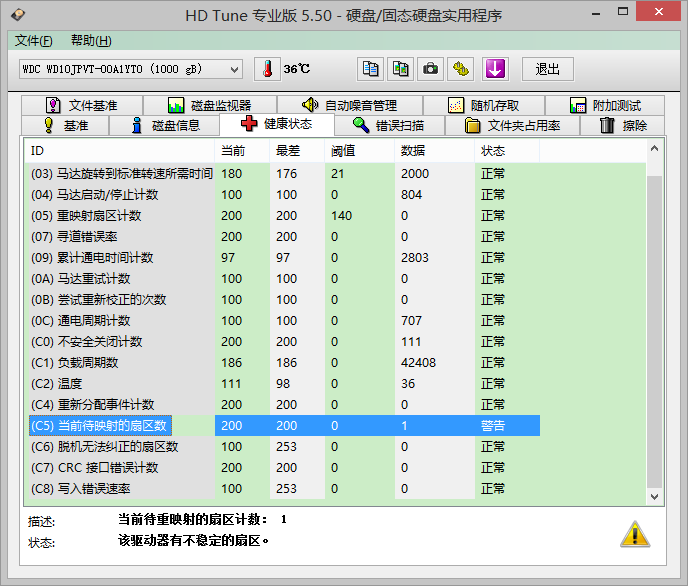Image resolution: width=688 pixels, height=586 pixels.
Task: Click the 退出 exit button
Action: (x=548, y=69)
